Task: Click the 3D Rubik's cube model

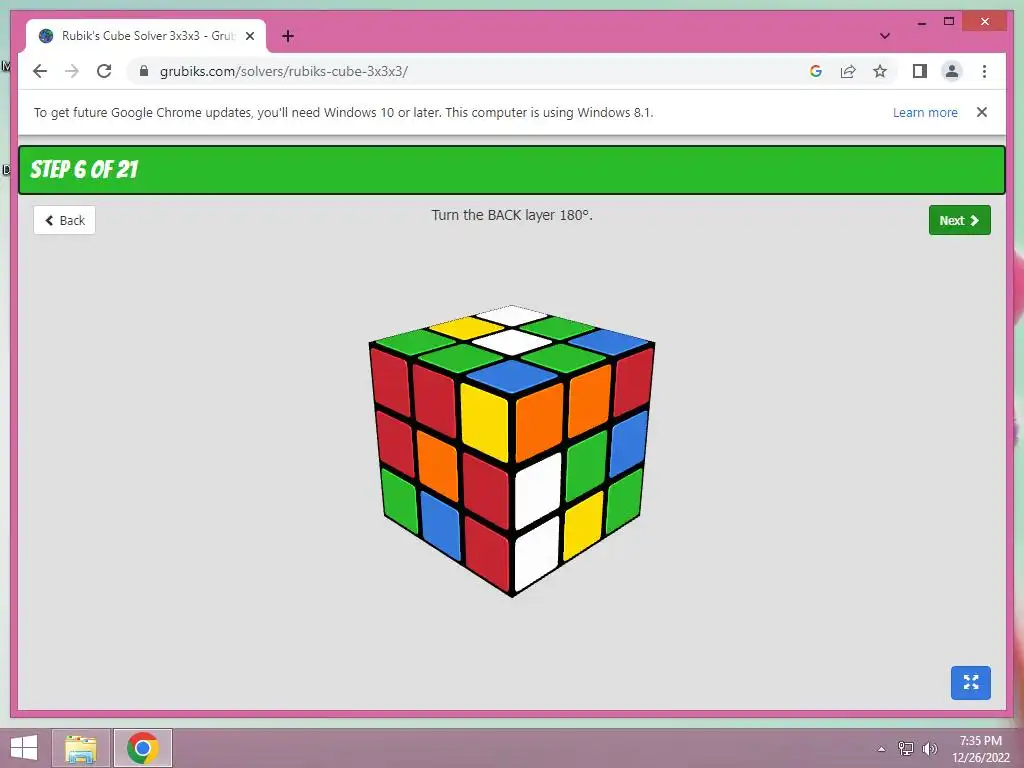Action: click(x=512, y=451)
